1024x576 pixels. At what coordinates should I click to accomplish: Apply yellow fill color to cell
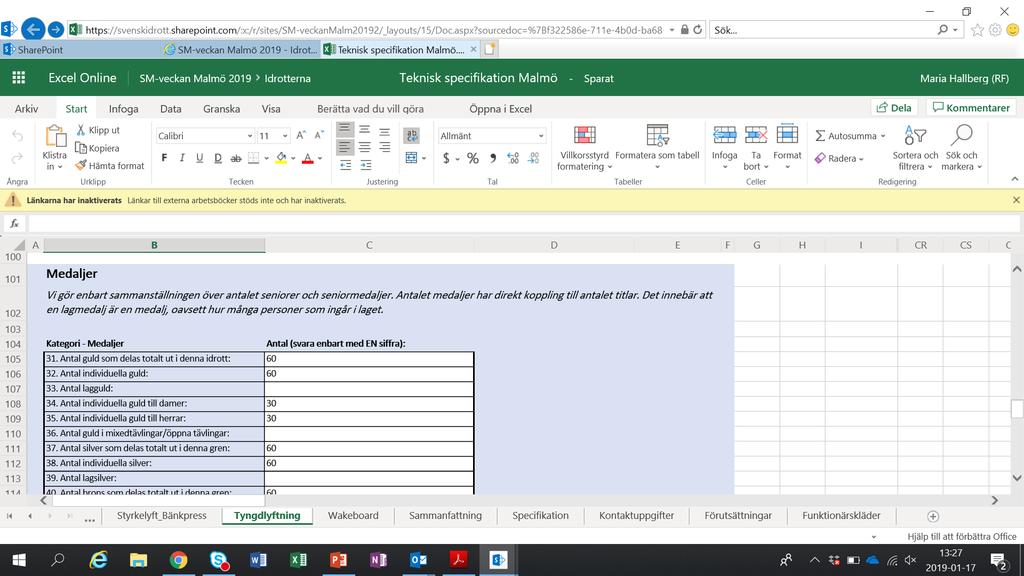point(281,158)
